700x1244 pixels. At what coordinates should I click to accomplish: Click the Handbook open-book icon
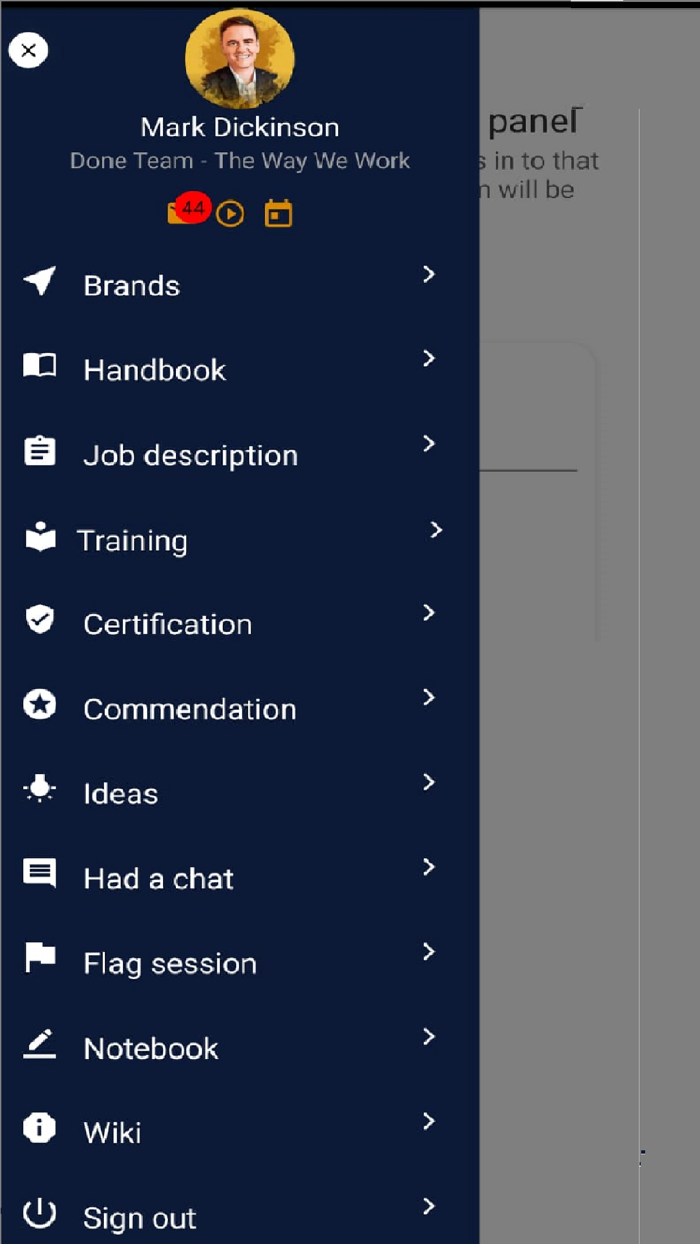39,365
